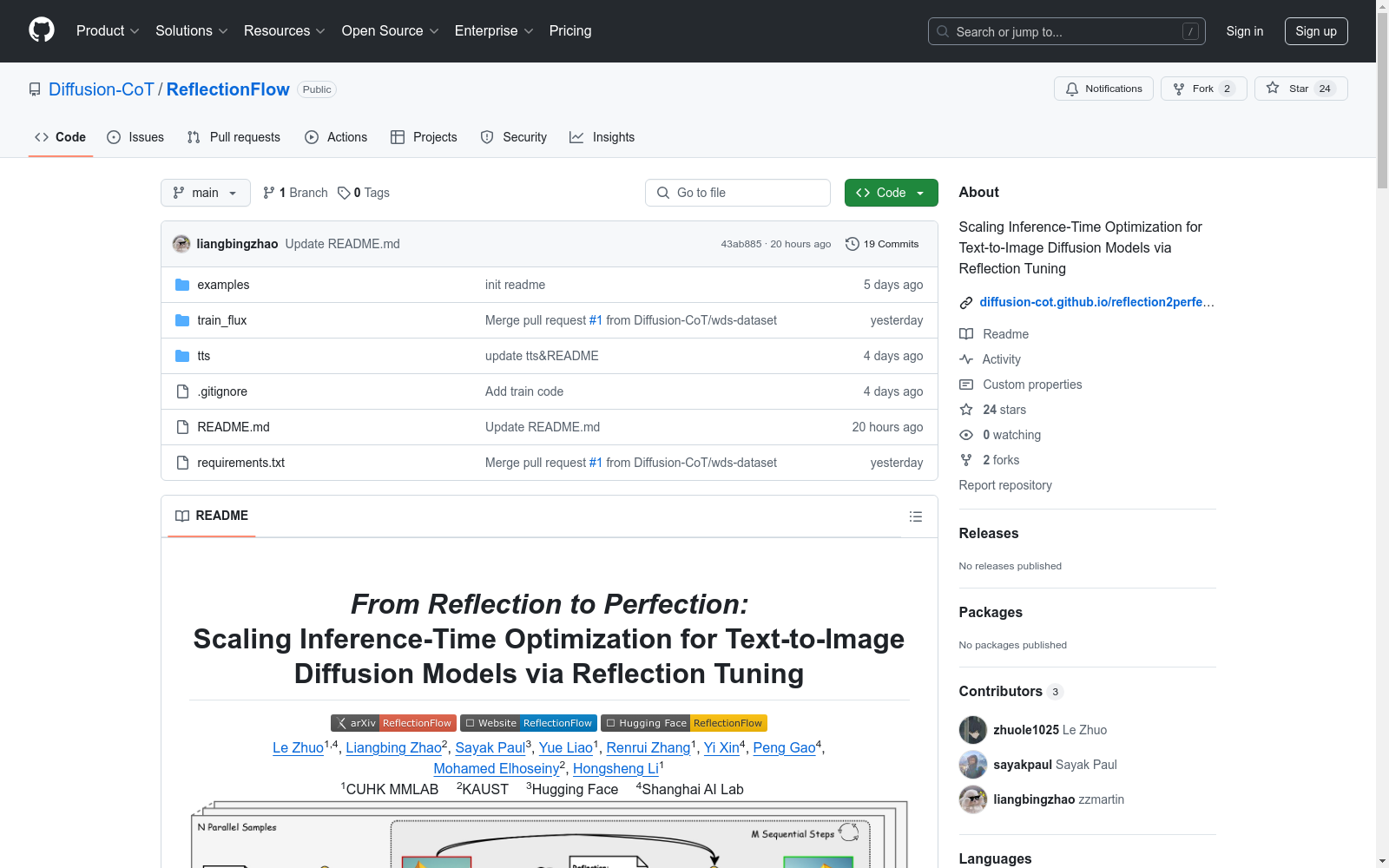Image resolution: width=1389 pixels, height=868 pixels.
Task: Expand the Enterprise menu
Action: (x=494, y=31)
